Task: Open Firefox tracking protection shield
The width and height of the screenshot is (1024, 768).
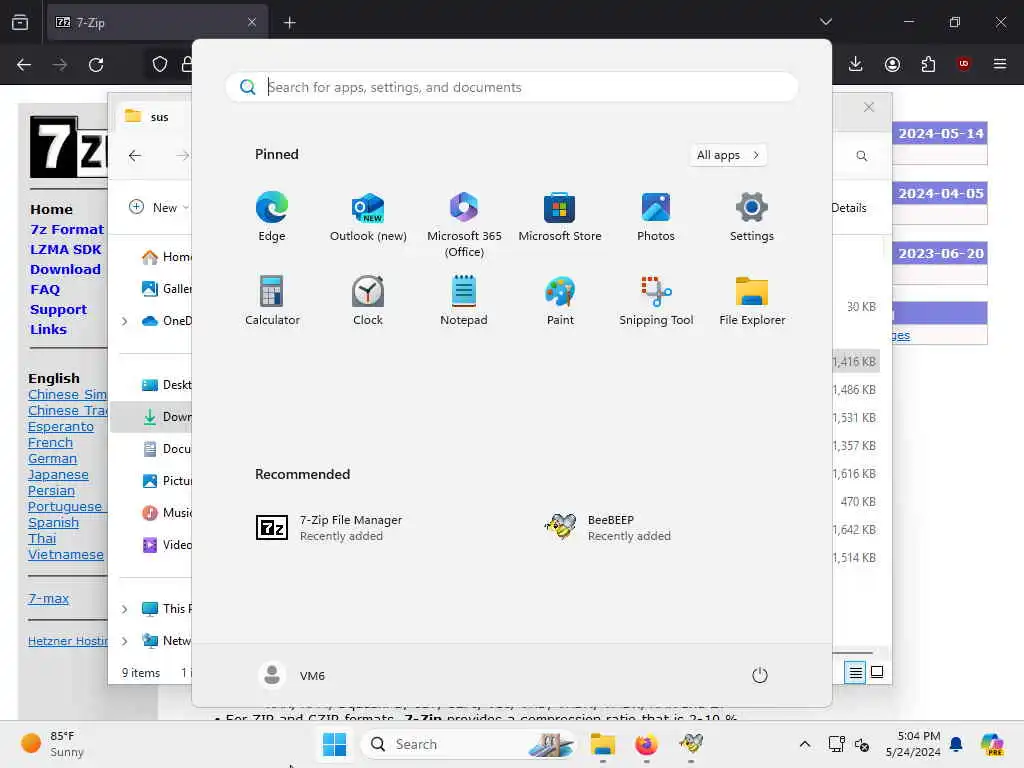Action: click(160, 65)
